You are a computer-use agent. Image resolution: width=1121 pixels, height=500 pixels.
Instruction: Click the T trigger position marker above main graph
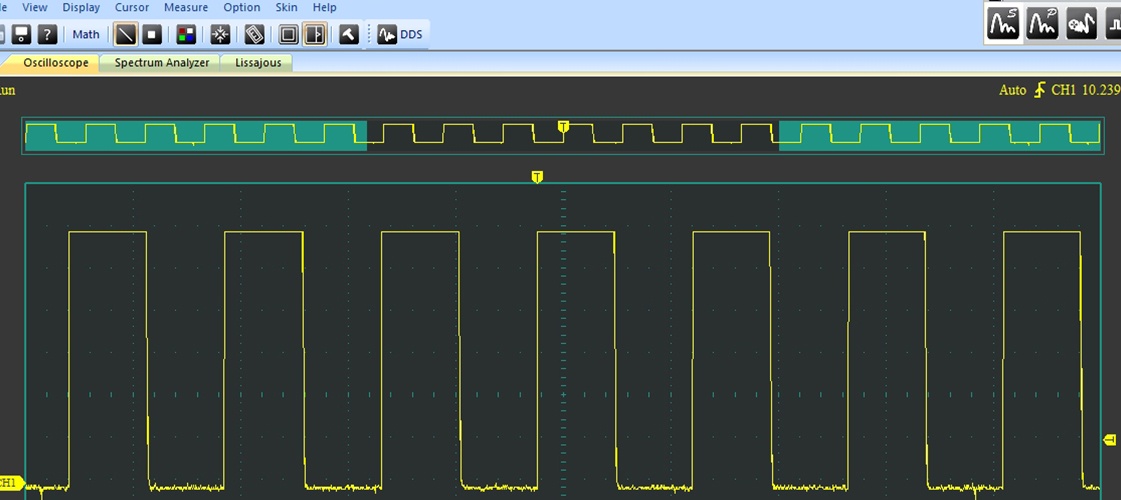[x=537, y=177]
